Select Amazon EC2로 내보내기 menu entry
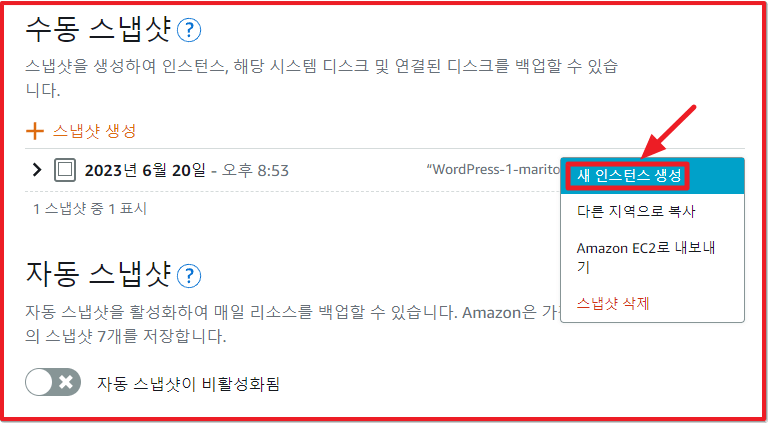768x425 pixels. [647, 258]
